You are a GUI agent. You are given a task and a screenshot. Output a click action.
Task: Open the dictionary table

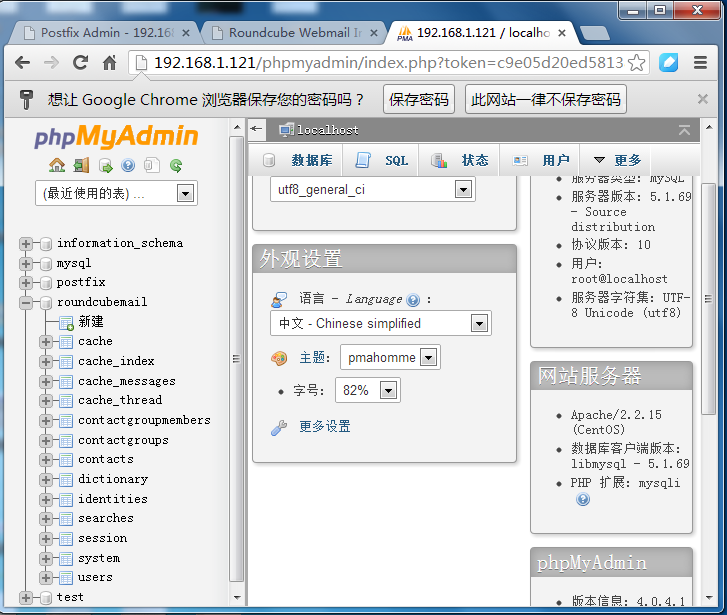113,479
